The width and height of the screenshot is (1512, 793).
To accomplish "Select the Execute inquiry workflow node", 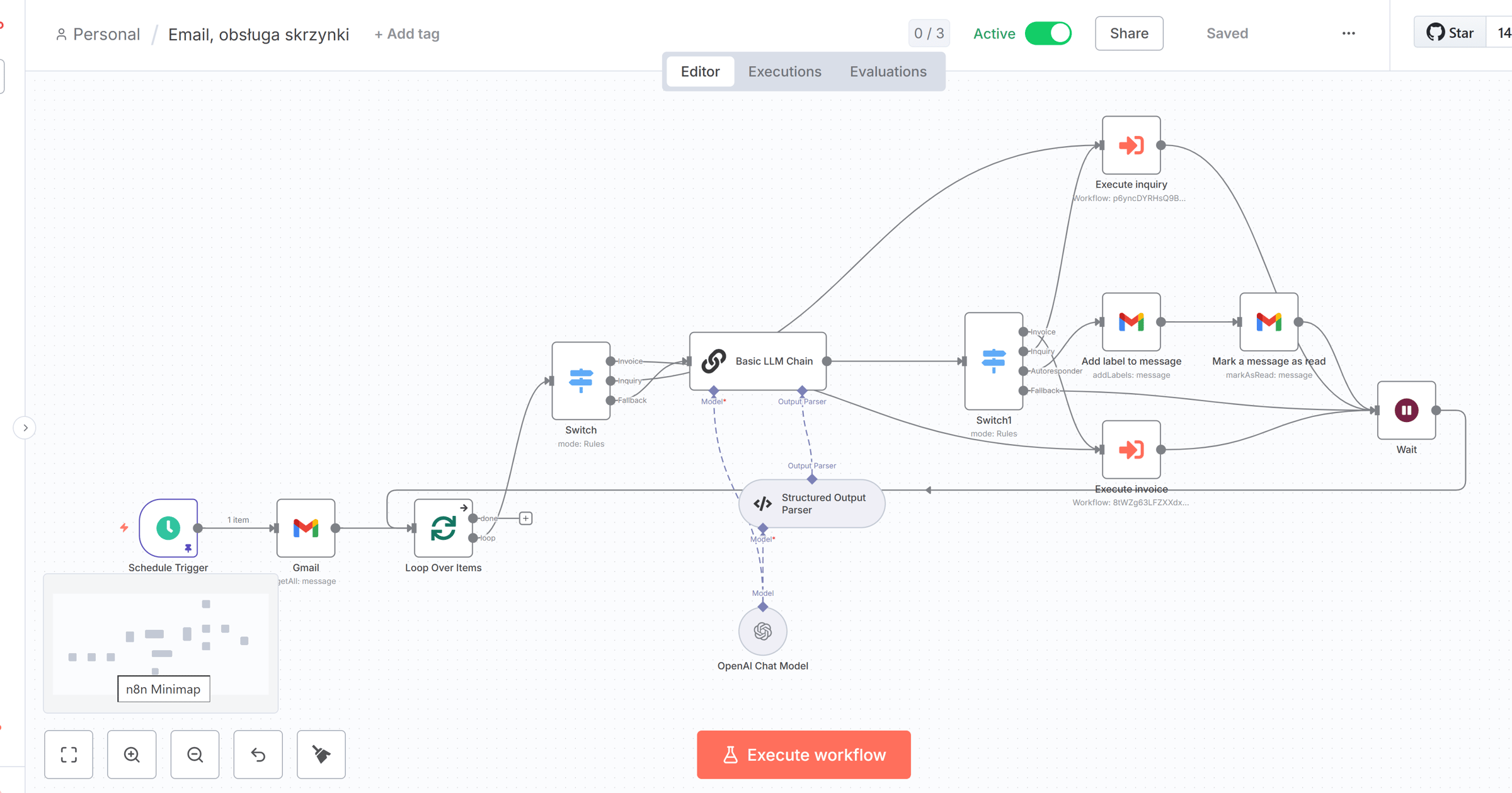I will coord(1131,145).
